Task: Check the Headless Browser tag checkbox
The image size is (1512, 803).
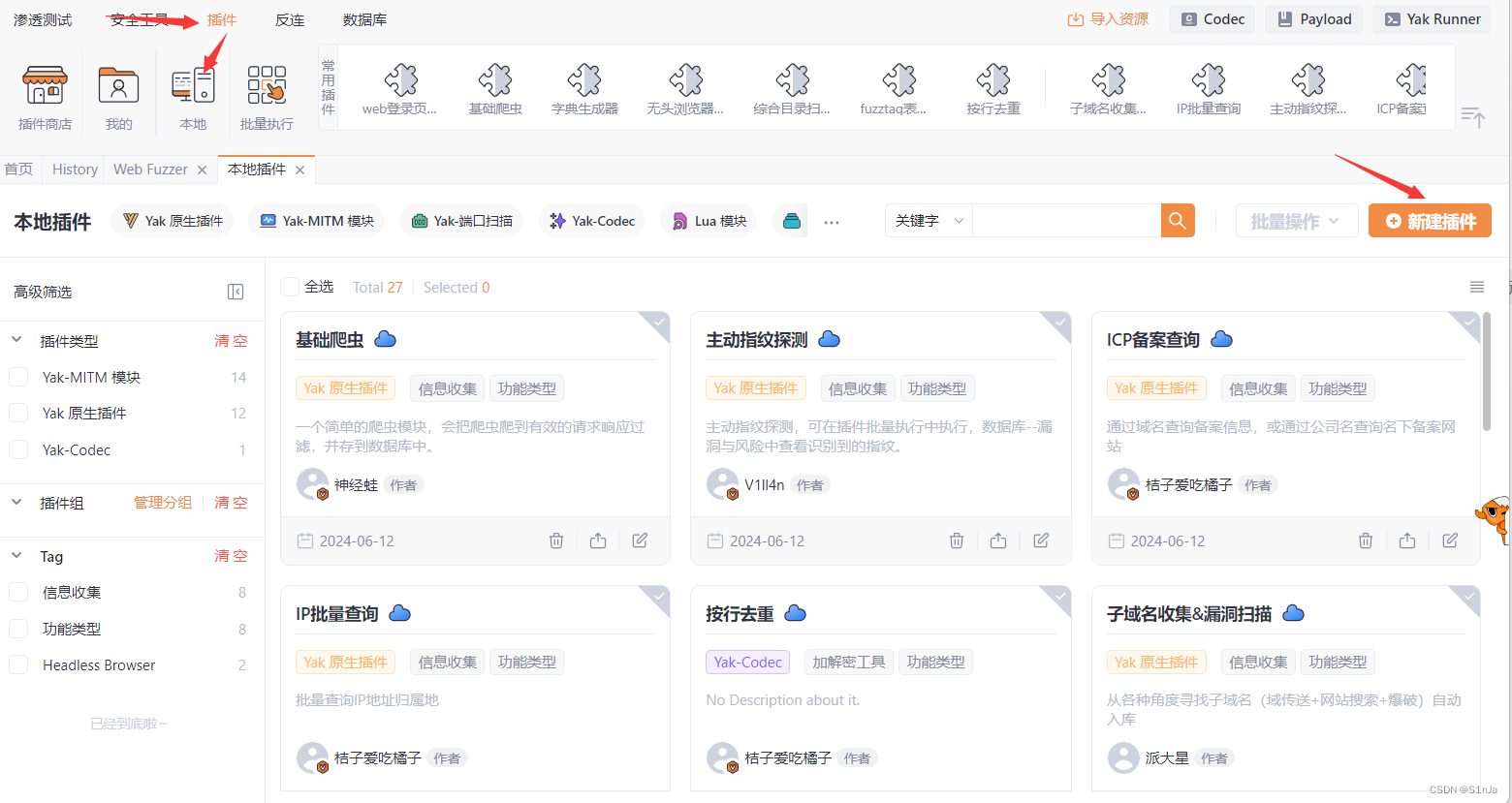Action: 17,664
